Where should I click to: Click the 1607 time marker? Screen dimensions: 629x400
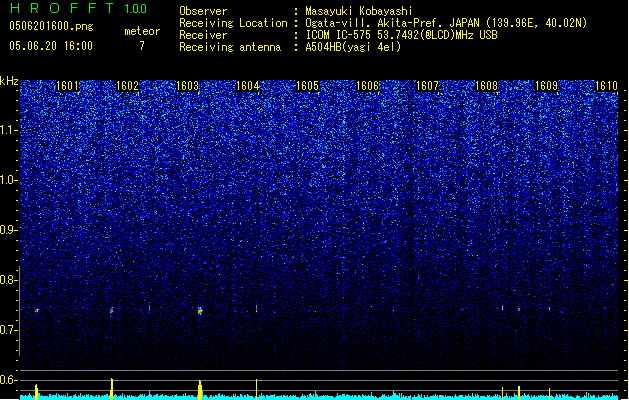coord(427,86)
